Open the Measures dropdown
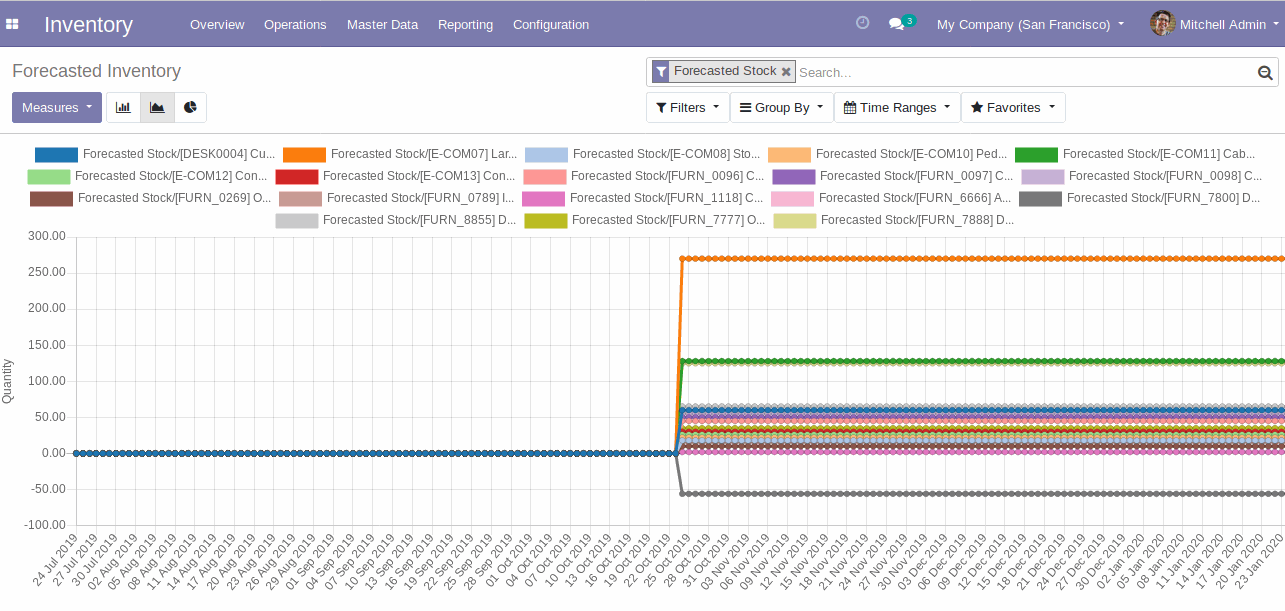 click(57, 108)
